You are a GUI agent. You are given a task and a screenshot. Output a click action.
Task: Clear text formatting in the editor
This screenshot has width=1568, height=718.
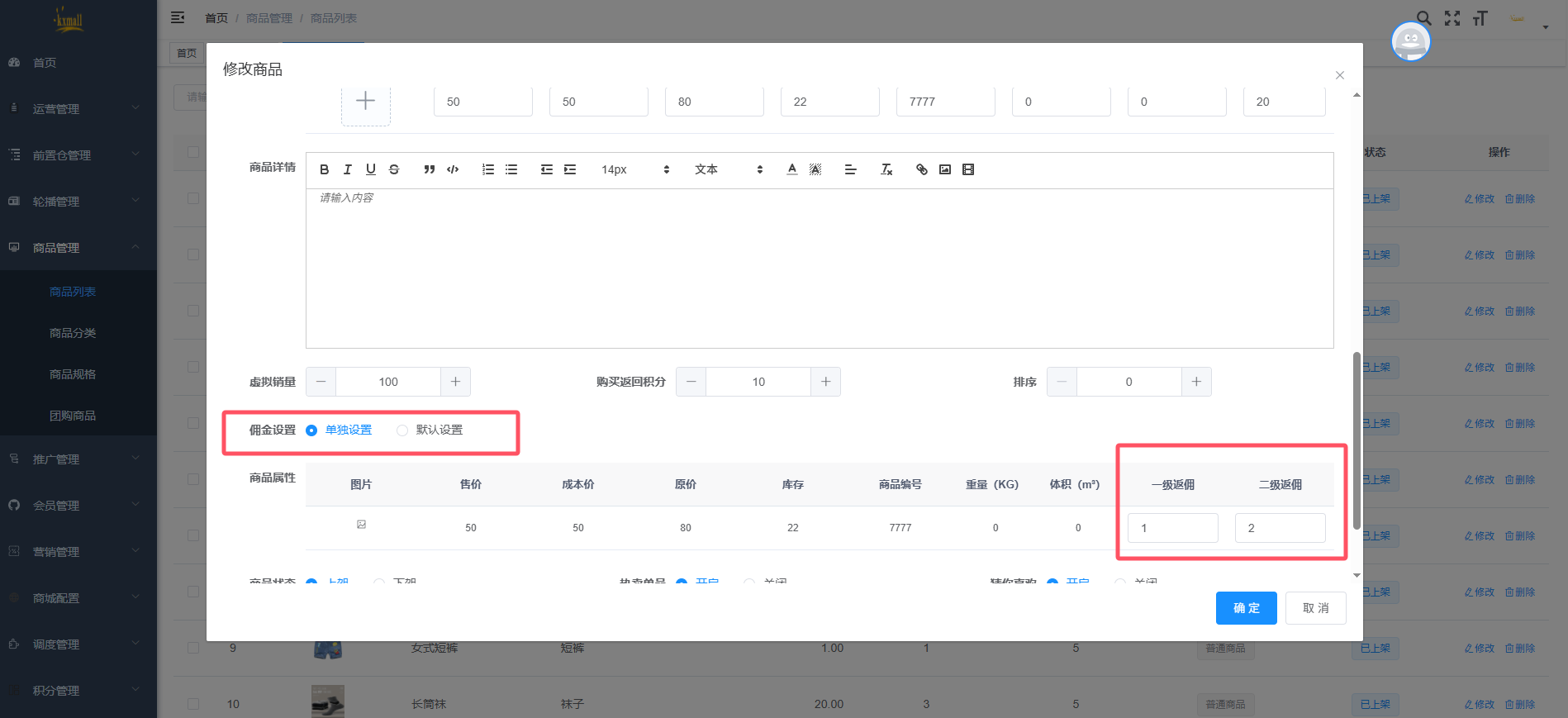click(x=886, y=169)
